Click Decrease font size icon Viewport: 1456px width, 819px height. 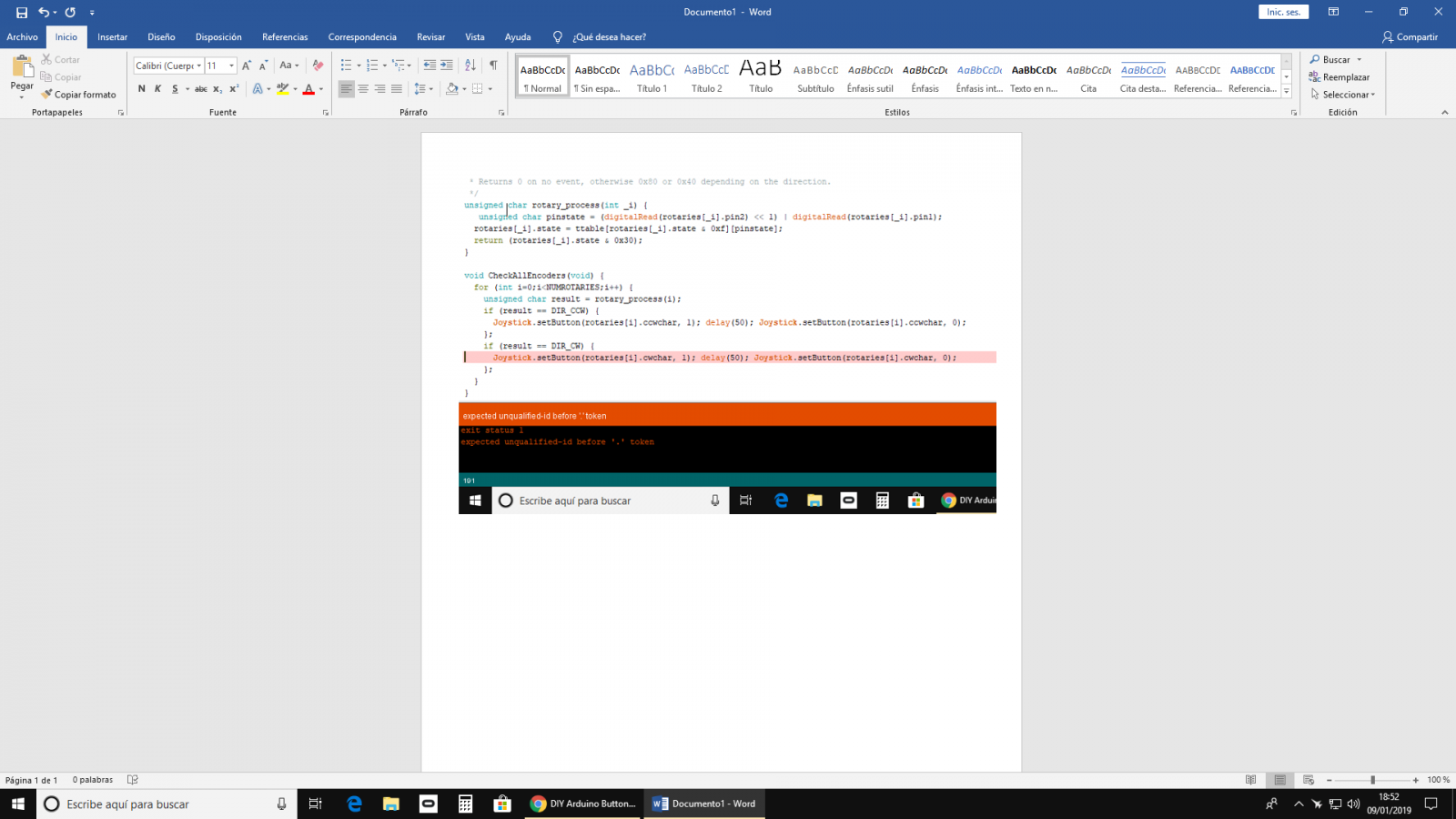coord(263,66)
